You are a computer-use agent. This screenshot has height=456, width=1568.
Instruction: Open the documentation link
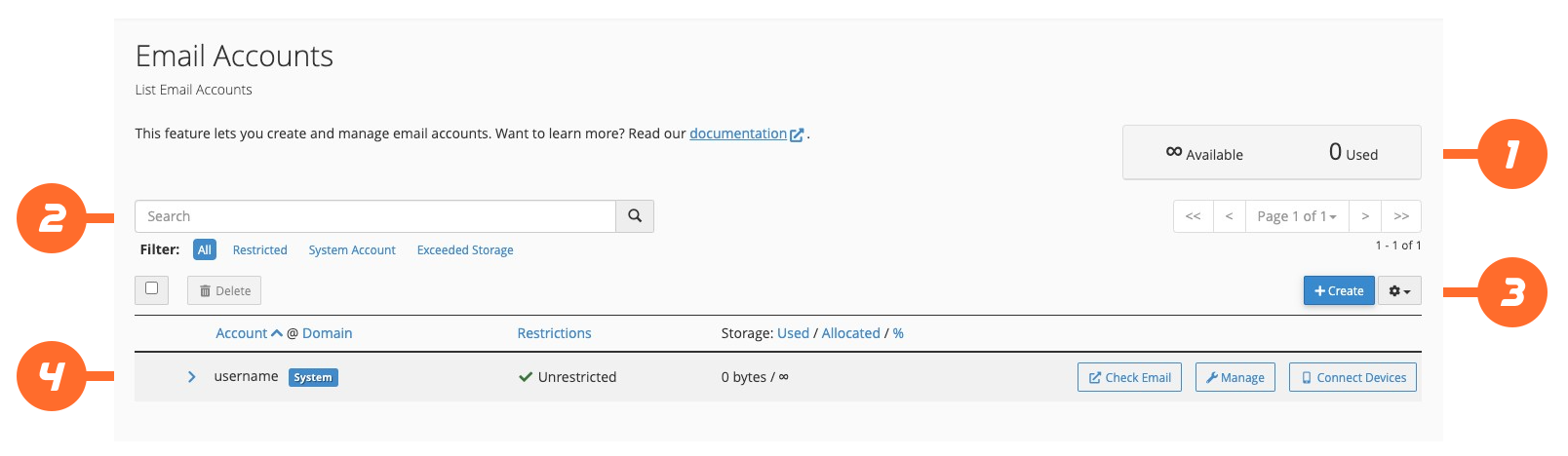point(738,133)
